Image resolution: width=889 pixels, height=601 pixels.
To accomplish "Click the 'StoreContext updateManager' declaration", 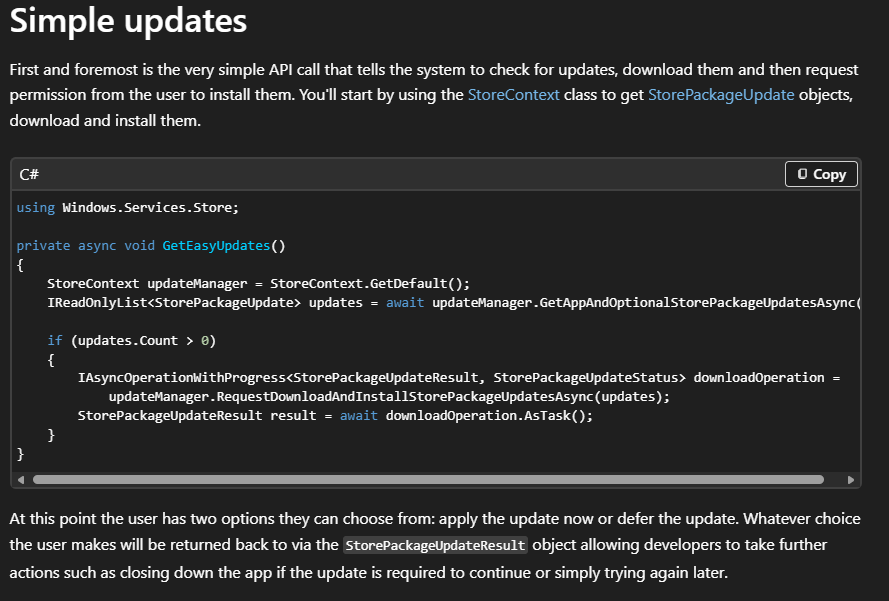I will pyautogui.click(x=147, y=283).
